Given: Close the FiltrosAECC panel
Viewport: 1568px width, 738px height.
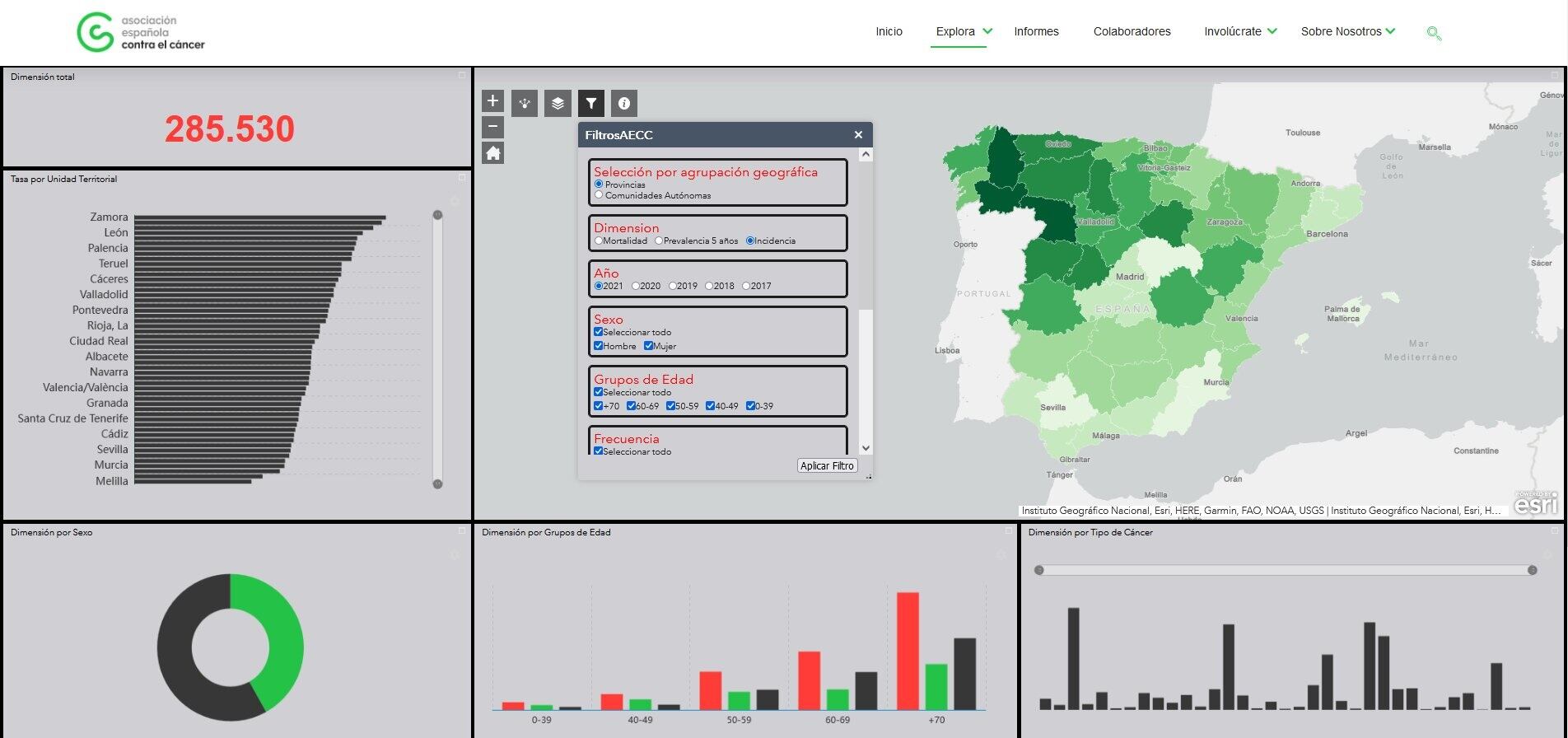Looking at the screenshot, I should (858, 135).
